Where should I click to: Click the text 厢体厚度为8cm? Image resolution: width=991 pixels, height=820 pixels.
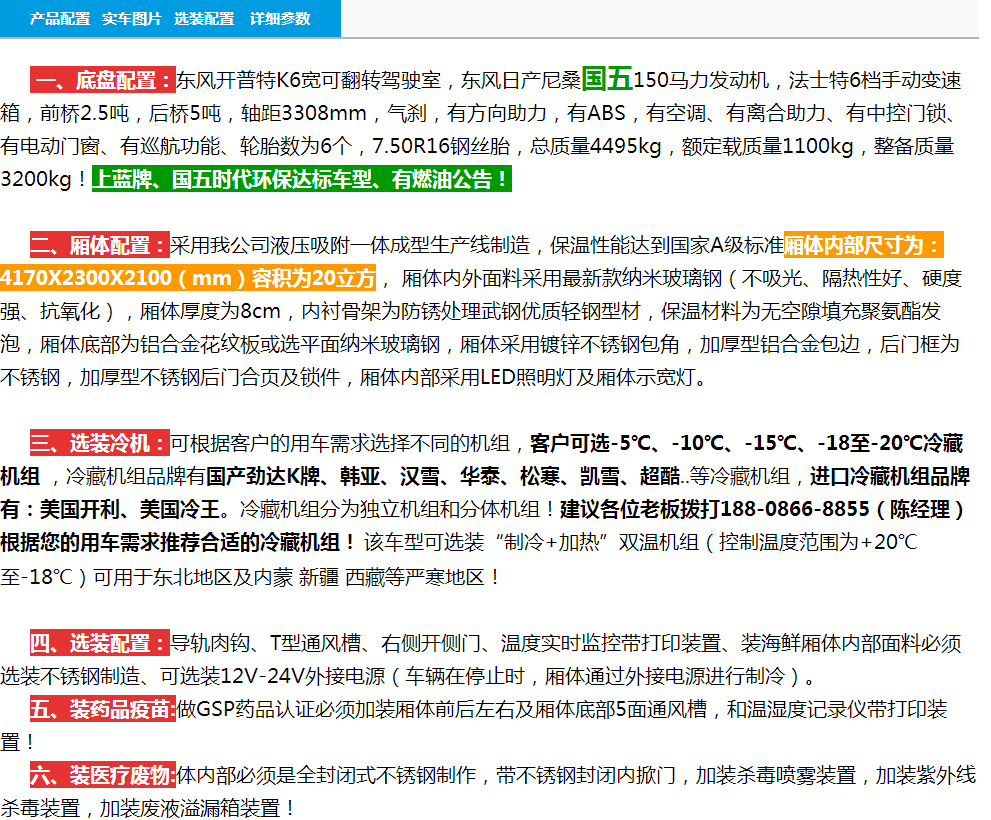point(209,311)
